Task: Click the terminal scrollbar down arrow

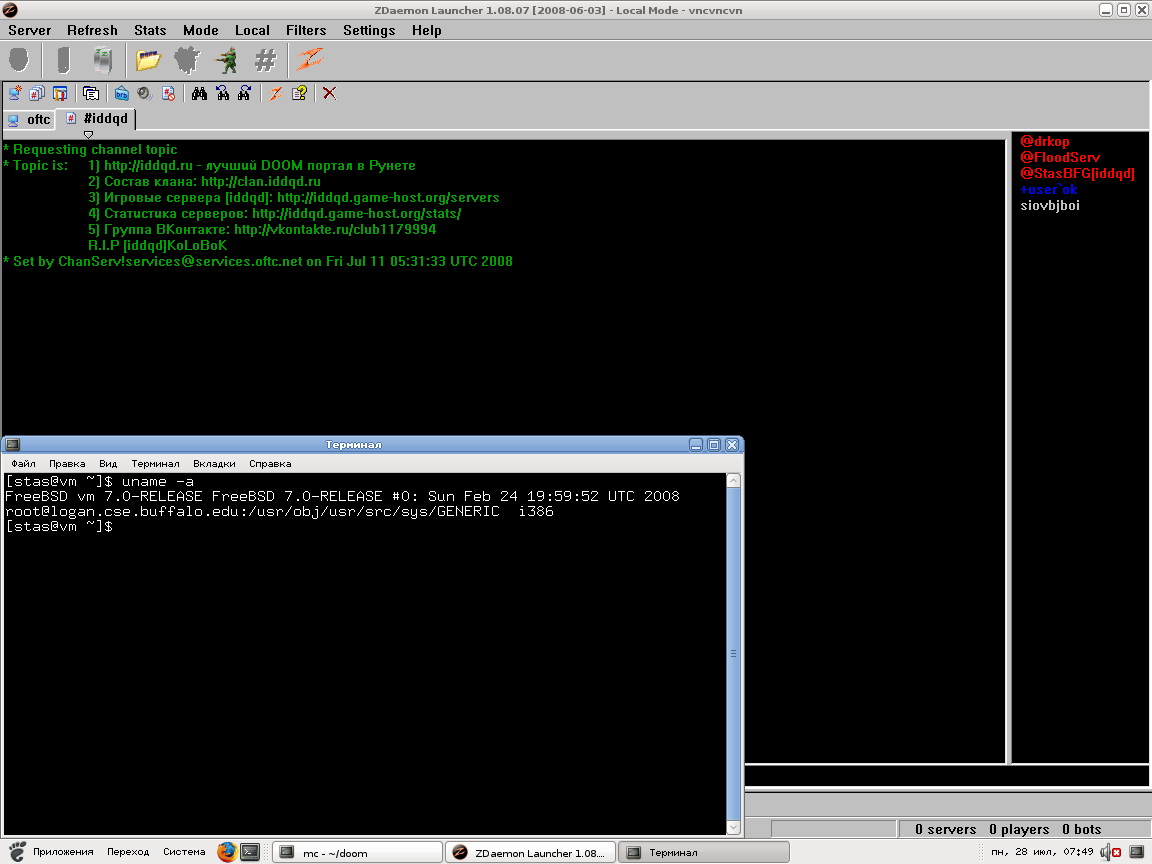Action: 734,827
